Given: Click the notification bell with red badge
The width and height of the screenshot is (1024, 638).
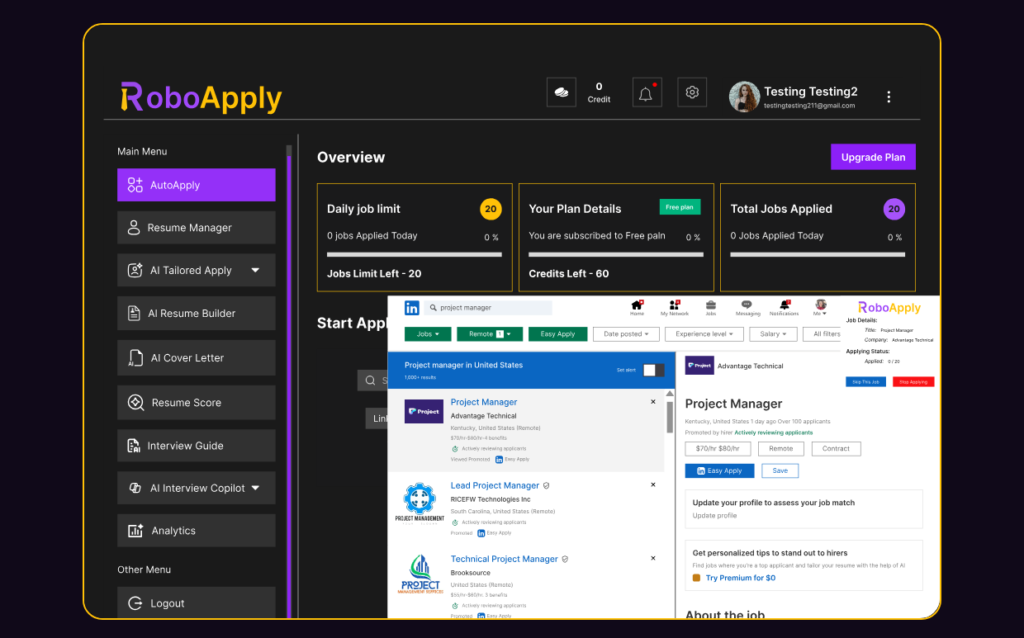Looking at the screenshot, I should (x=646, y=91).
